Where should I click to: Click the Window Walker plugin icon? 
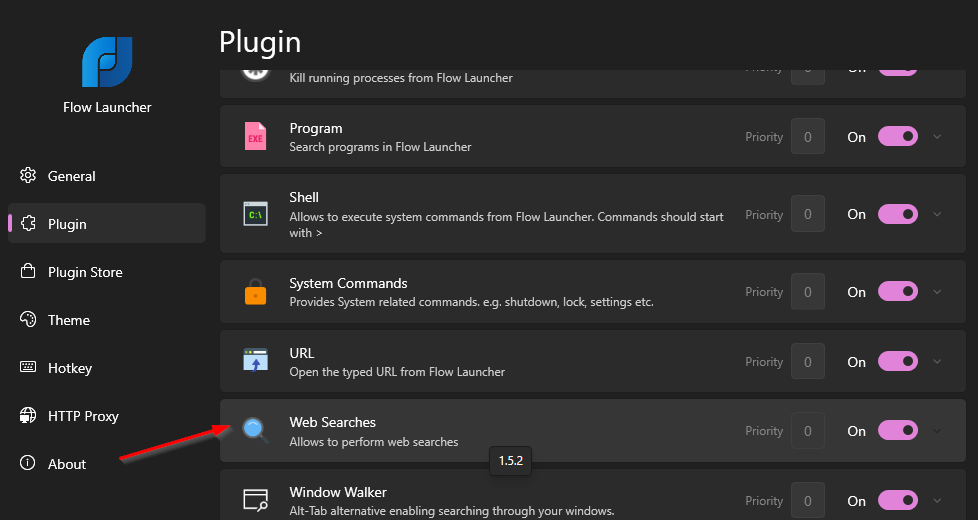[x=256, y=500]
